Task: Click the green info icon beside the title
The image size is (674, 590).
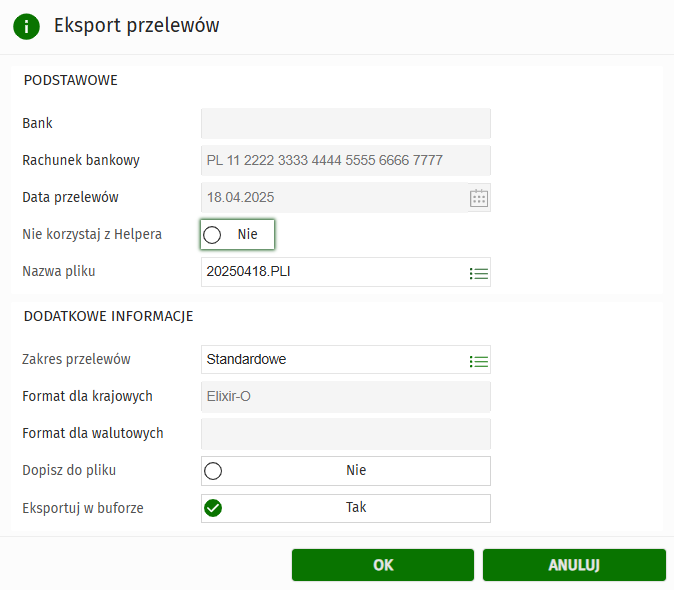Action: [x=26, y=26]
